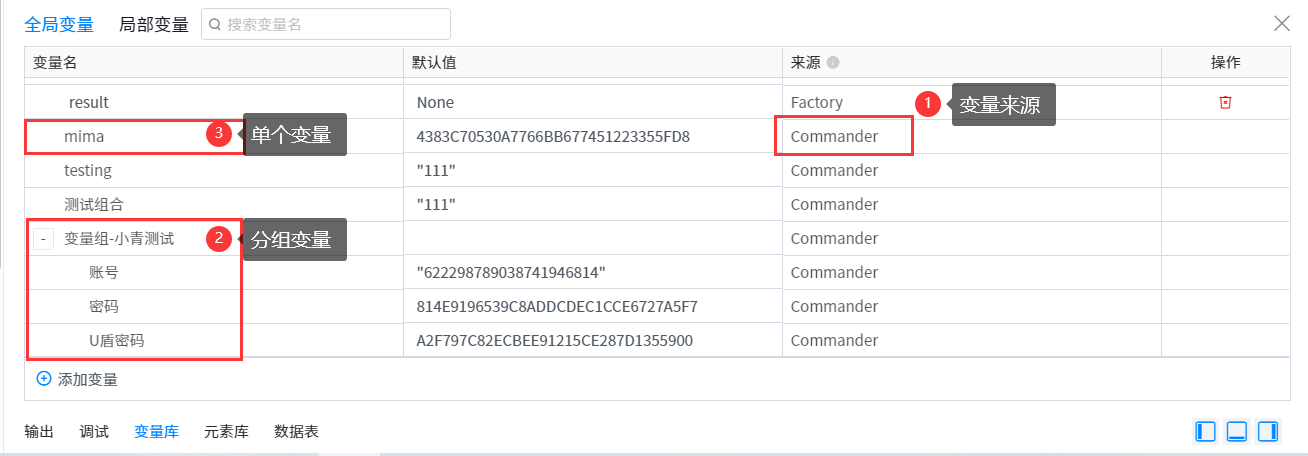The image size is (1308, 456).
Task: Select the mima variable row
Action: click(x=84, y=136)
